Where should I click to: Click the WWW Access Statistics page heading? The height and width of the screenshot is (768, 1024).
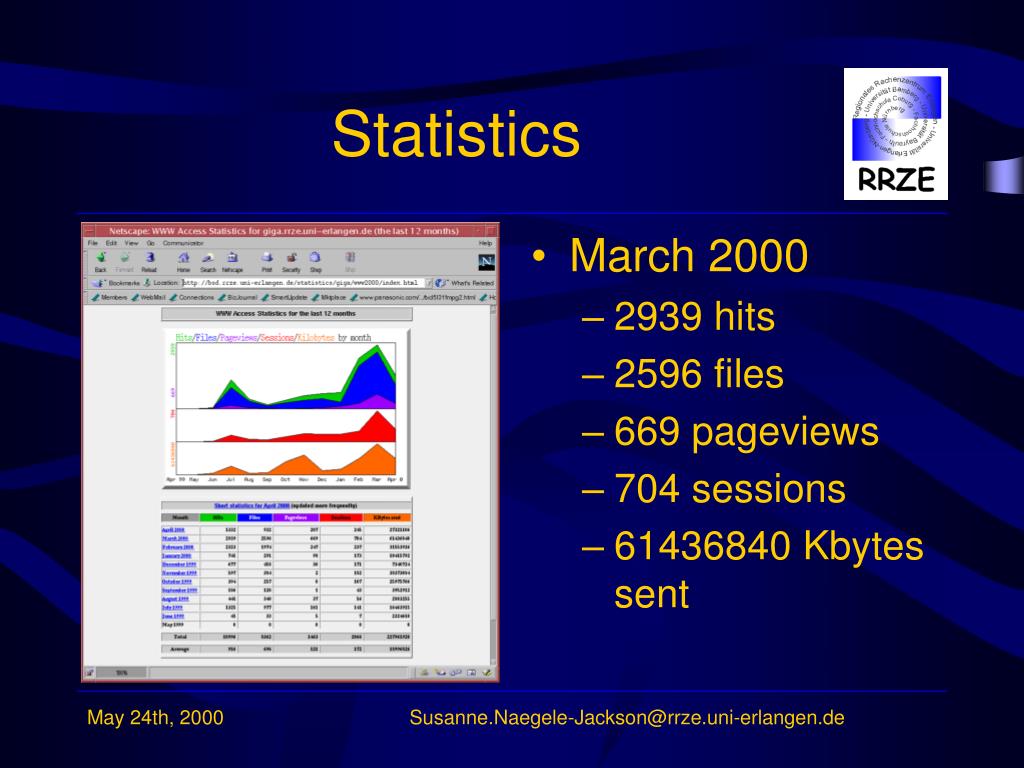[286, 313]
